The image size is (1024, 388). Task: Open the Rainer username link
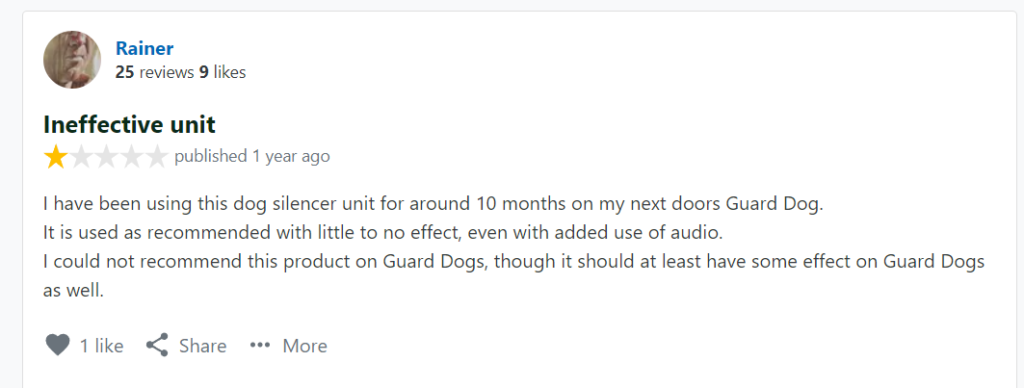point(144,48)
